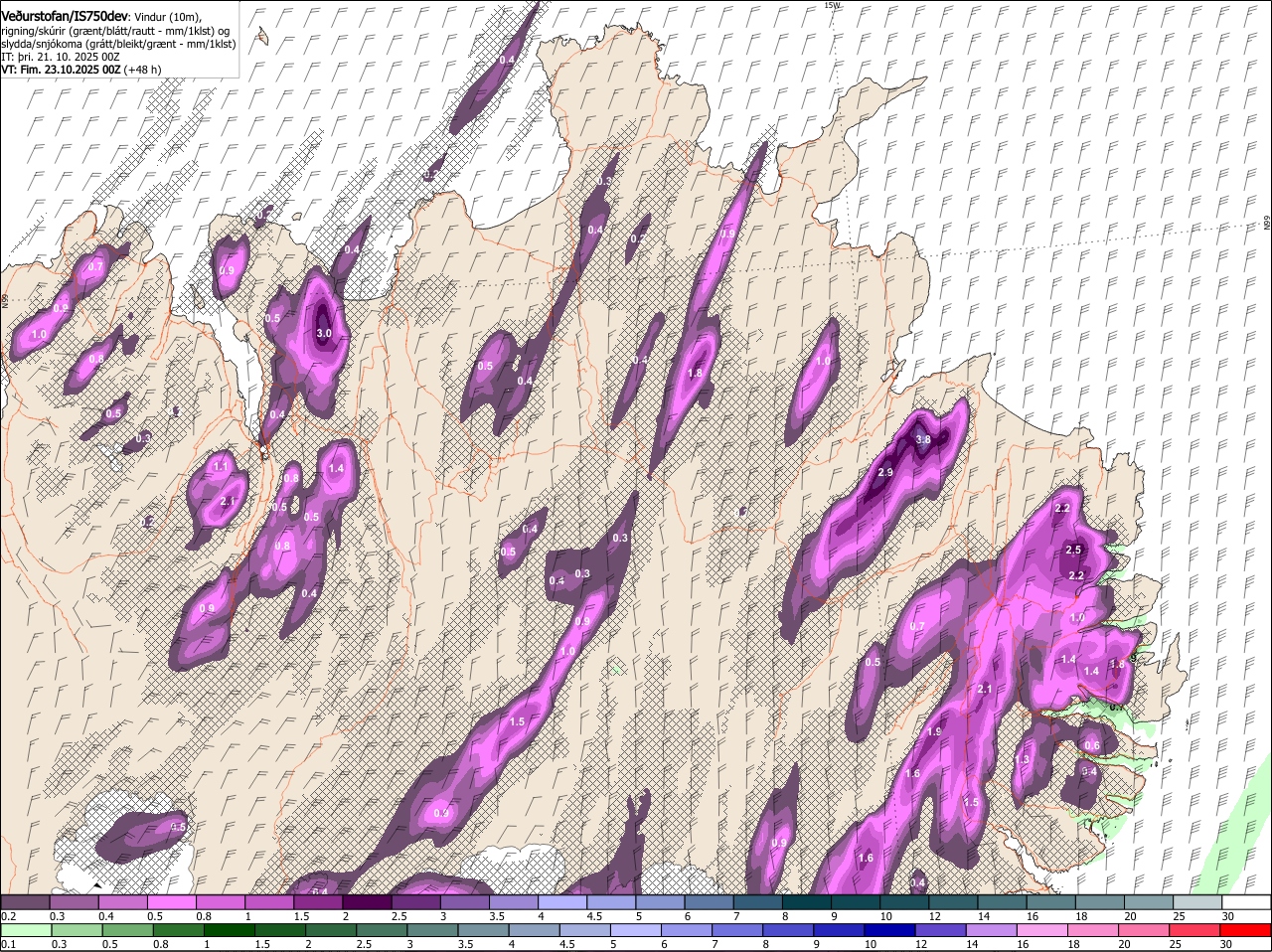Select the 'IT: þri. 21. 10. 2025 00Z' line
Viewport: 1272px width, 952px height.
pyautogui.click(x=61, y=57)
